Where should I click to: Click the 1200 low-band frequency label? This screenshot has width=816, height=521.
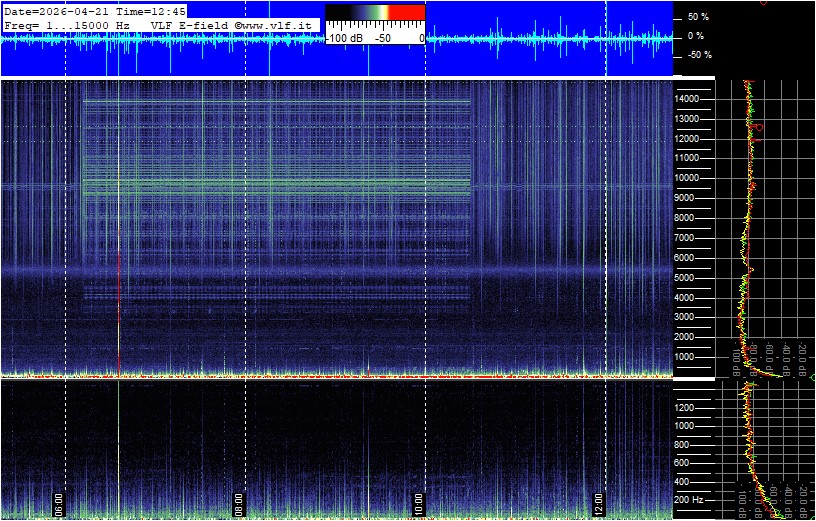click(x=685, y=408)
